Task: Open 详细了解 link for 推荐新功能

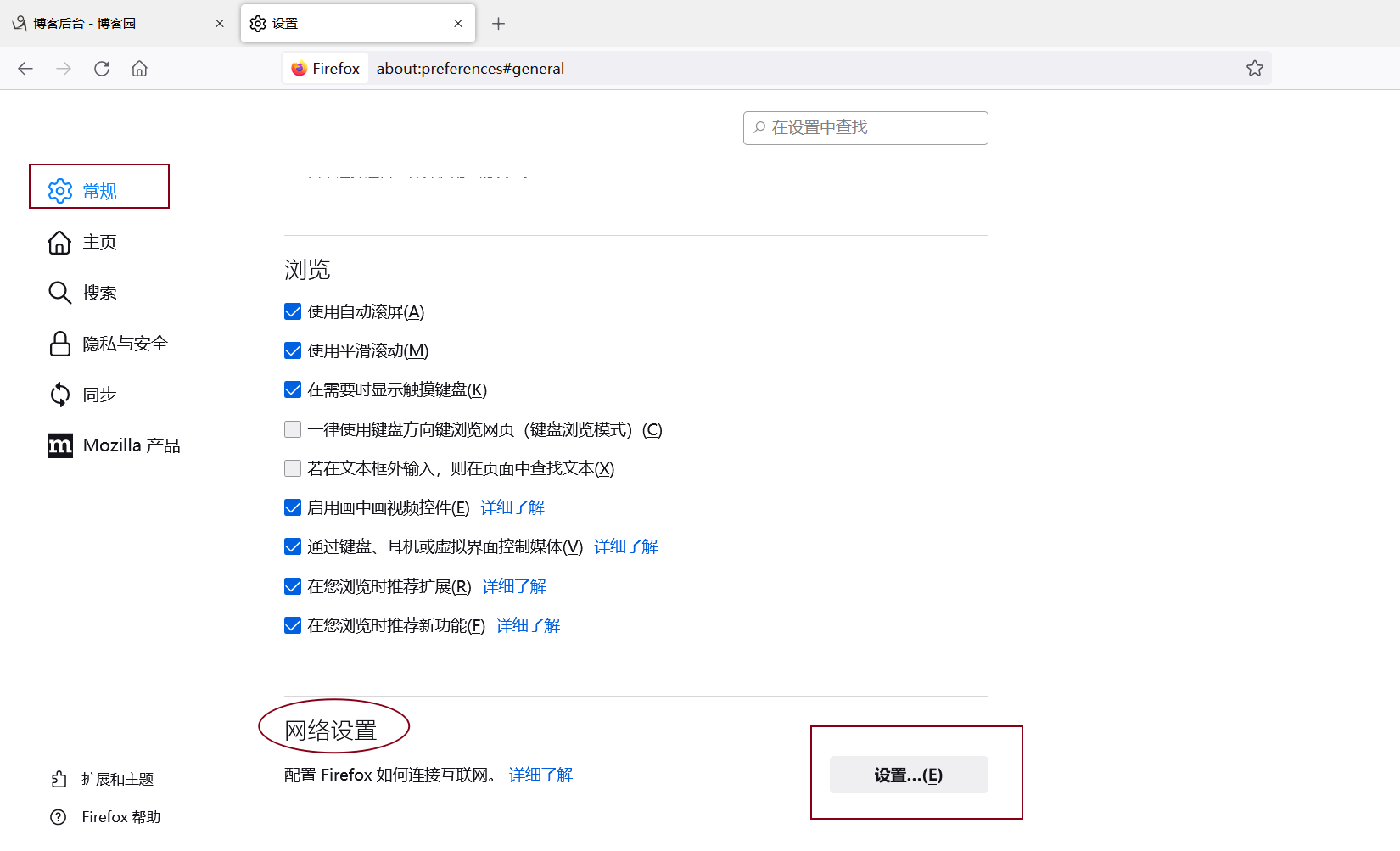Action: [x=528, y=625]
